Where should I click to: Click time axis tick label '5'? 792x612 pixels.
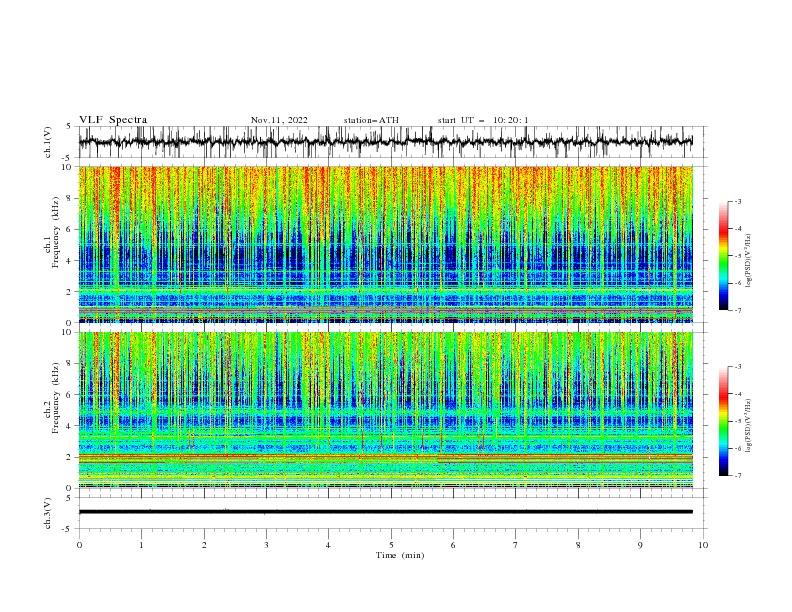tap(391, 545)
